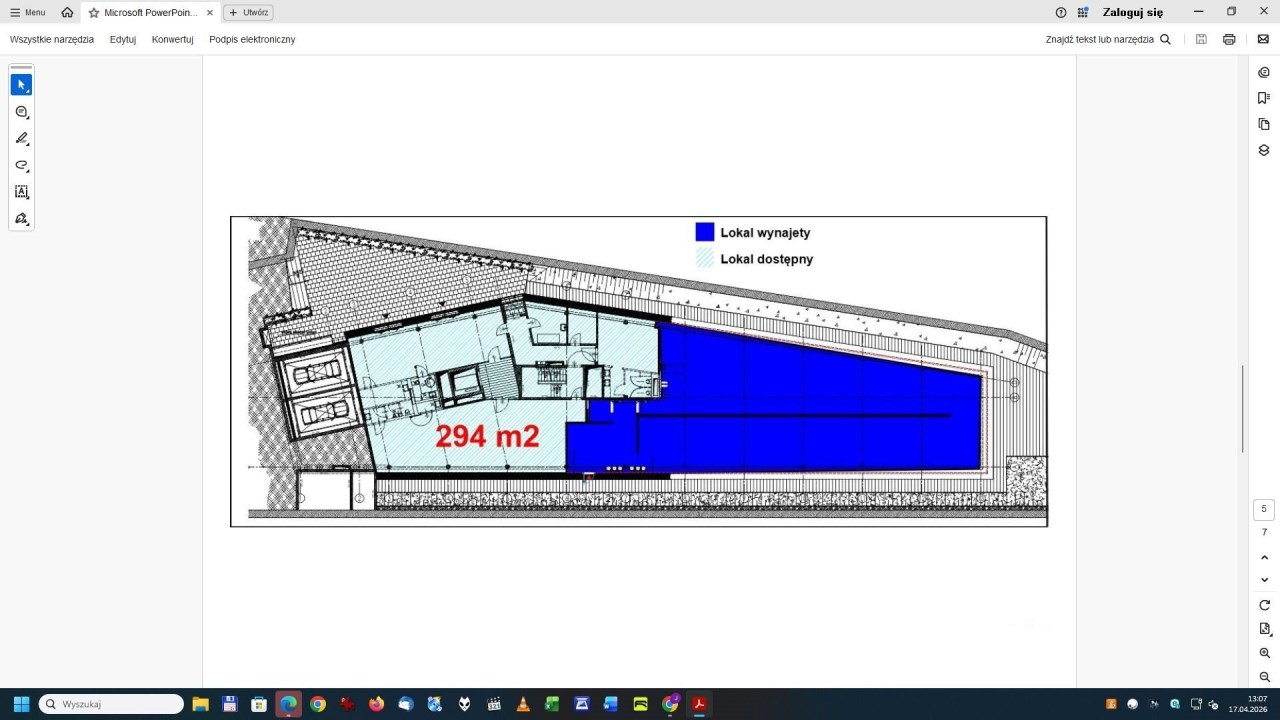Share the file by email icon
This screenshot has width=1280, height=720.
[x=1263, y=39]
